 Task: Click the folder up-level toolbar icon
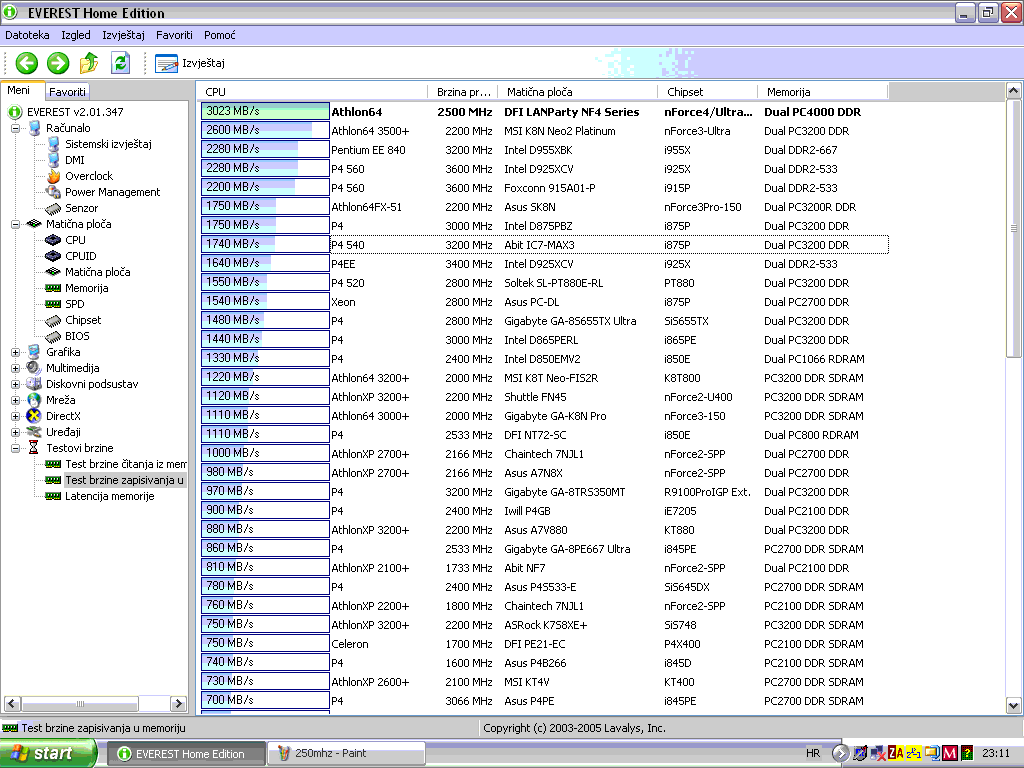click(89, 63)
